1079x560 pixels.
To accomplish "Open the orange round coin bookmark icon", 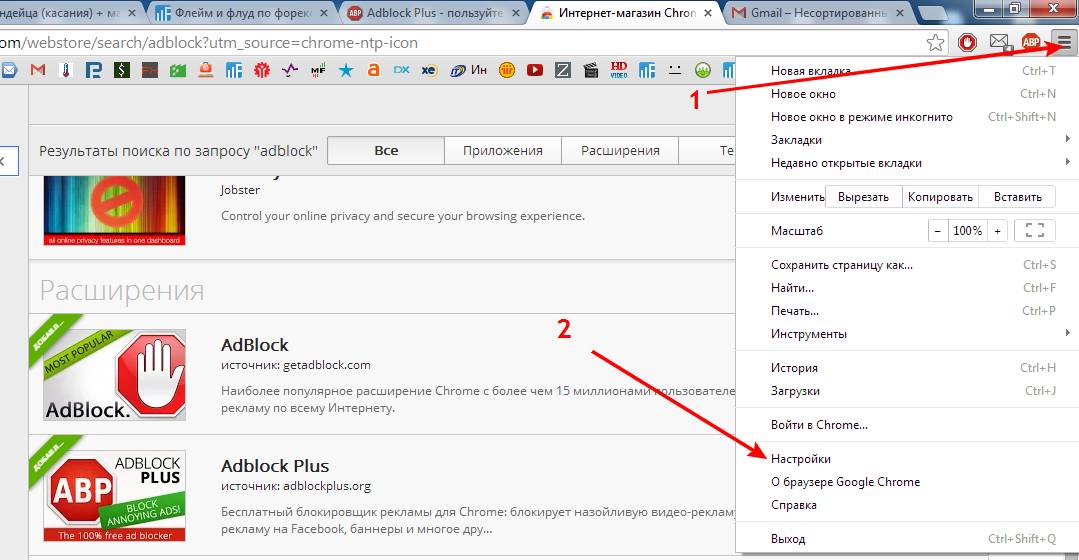I will click(x=506, y=70).
